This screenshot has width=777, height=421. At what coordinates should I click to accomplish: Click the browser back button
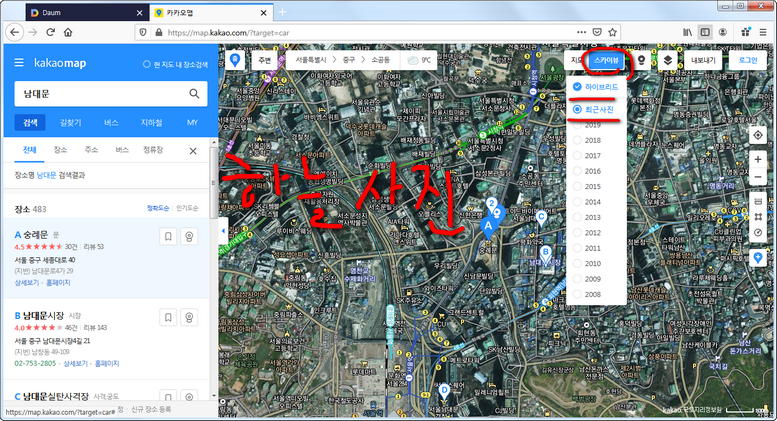[x=15, y=33]
